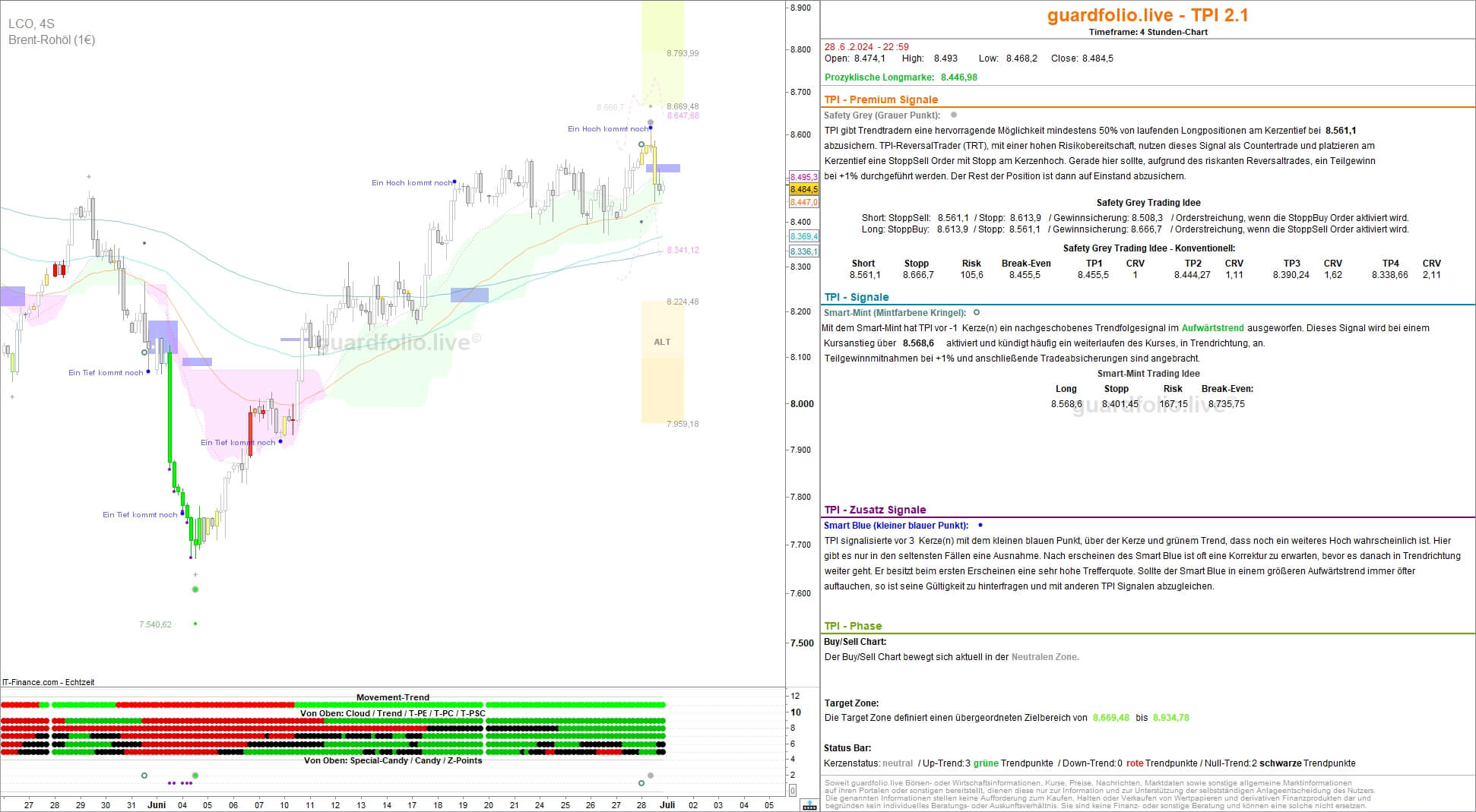This screenshot has width=1476, height=812.
Task: Click the Risk value 105,6
Action: click(972, 275)
